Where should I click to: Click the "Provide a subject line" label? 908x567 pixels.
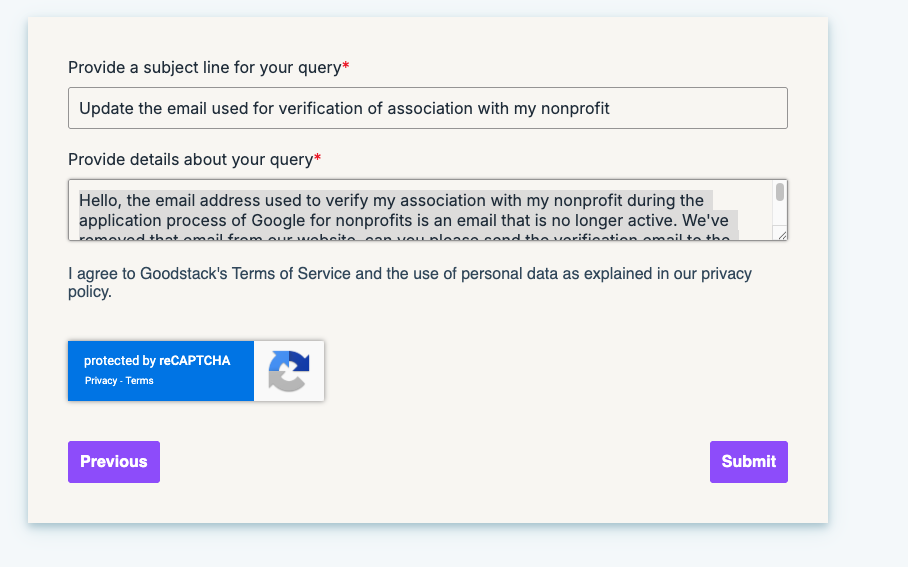click(204, 67)
